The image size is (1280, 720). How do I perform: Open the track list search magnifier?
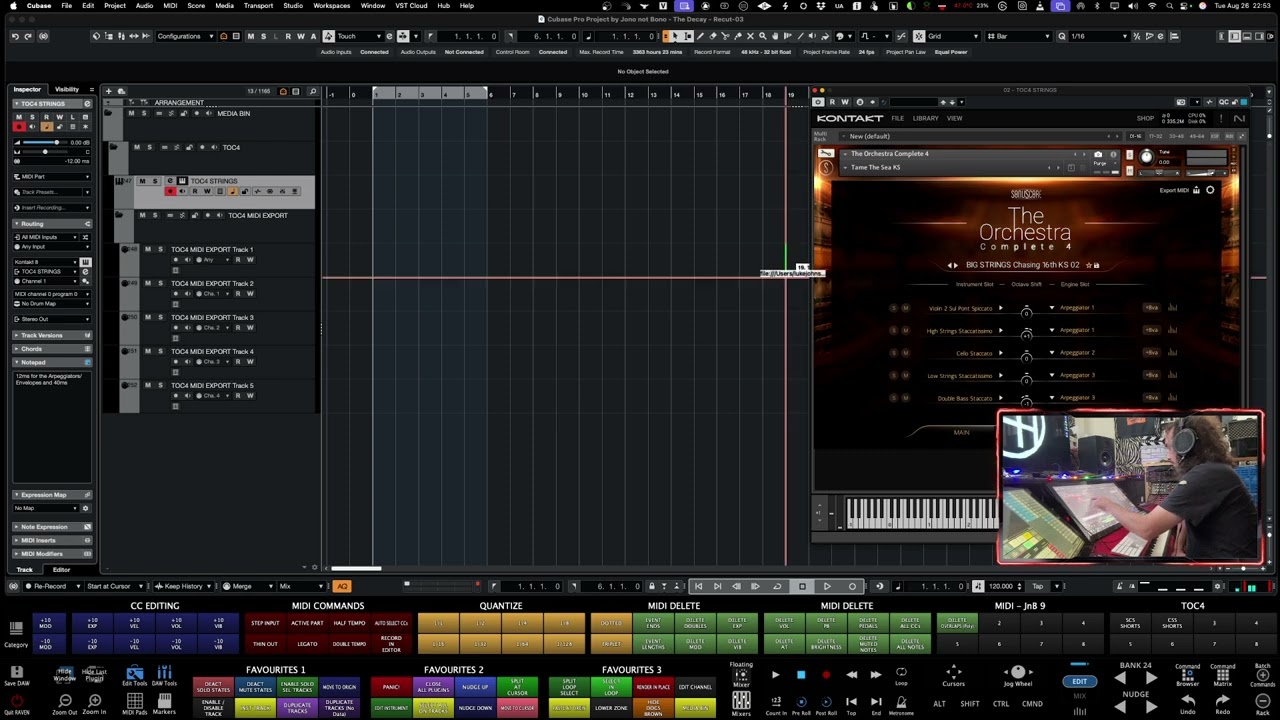[313, 91]
